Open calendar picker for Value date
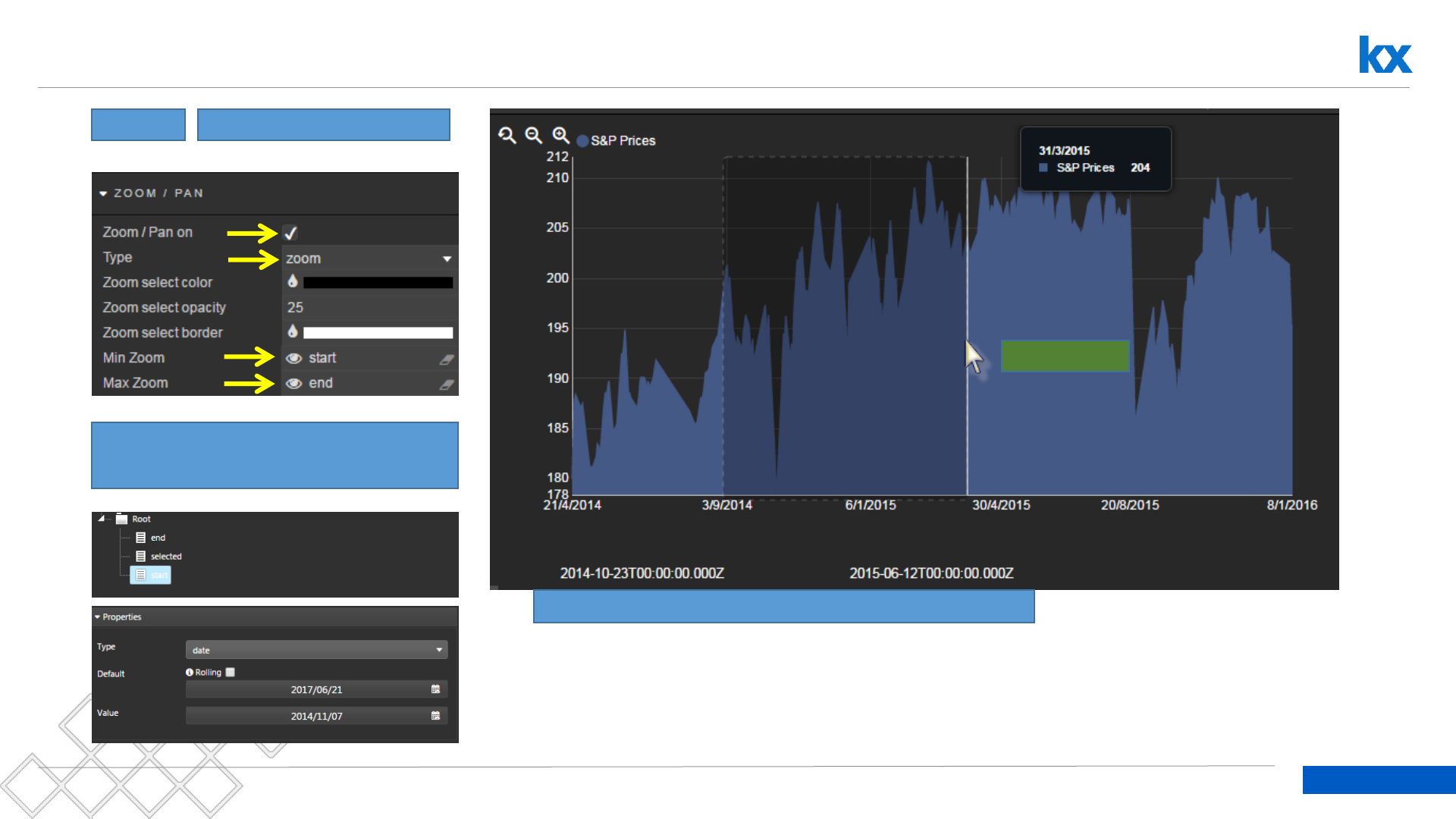 click(435, 716)
